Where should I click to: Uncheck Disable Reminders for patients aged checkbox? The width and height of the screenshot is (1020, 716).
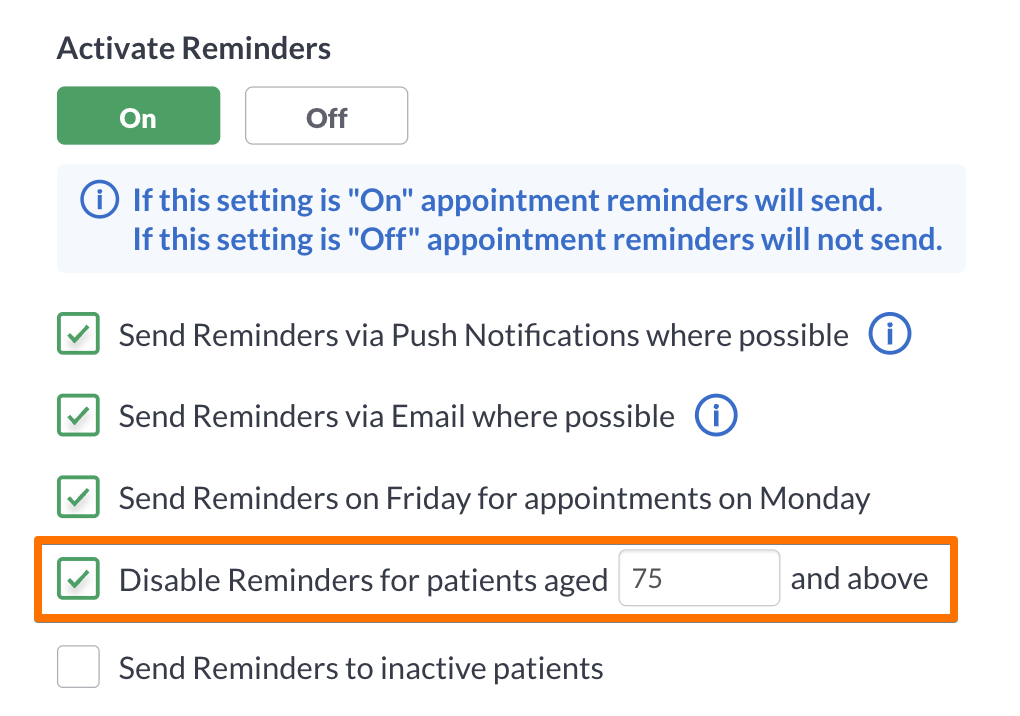[78, 578]
